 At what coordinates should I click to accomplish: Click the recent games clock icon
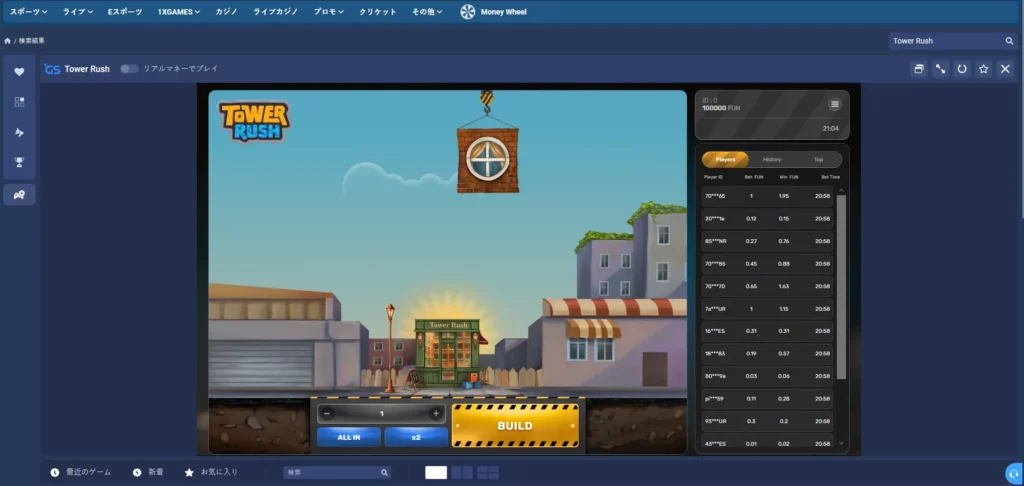[x=55, y=472]
